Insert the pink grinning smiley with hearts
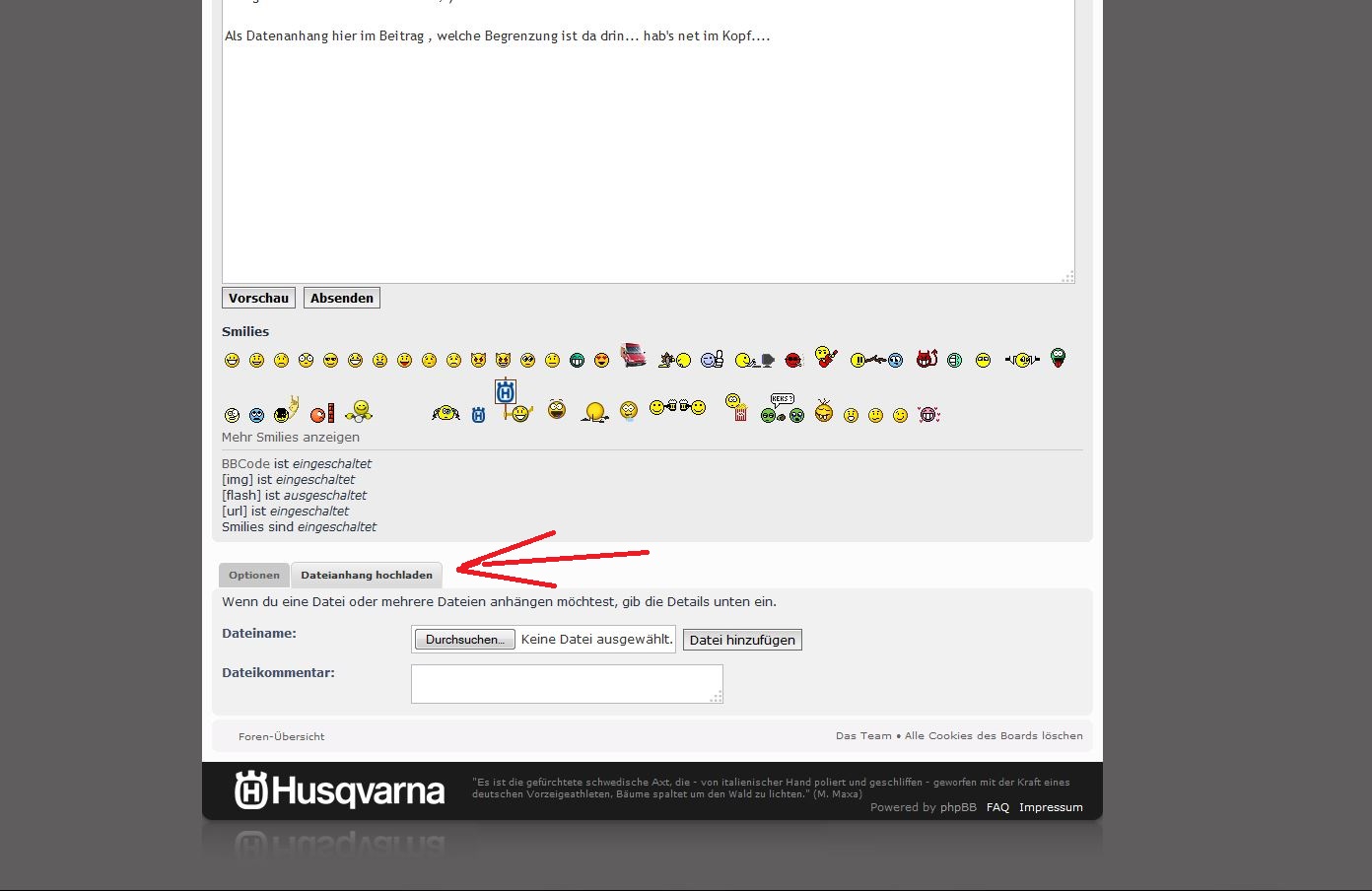Image resolution: width=1372 pixels, height=891 pixels. tap(928, 415)
